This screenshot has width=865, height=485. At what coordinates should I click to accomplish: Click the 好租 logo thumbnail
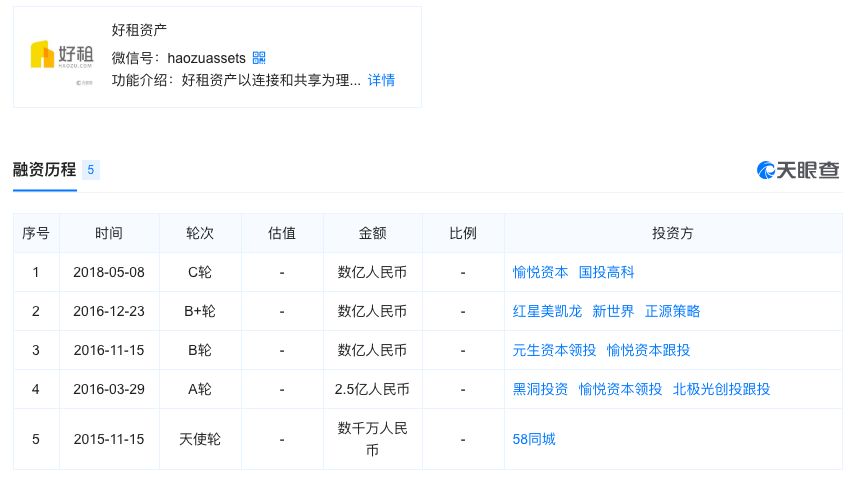55,57
